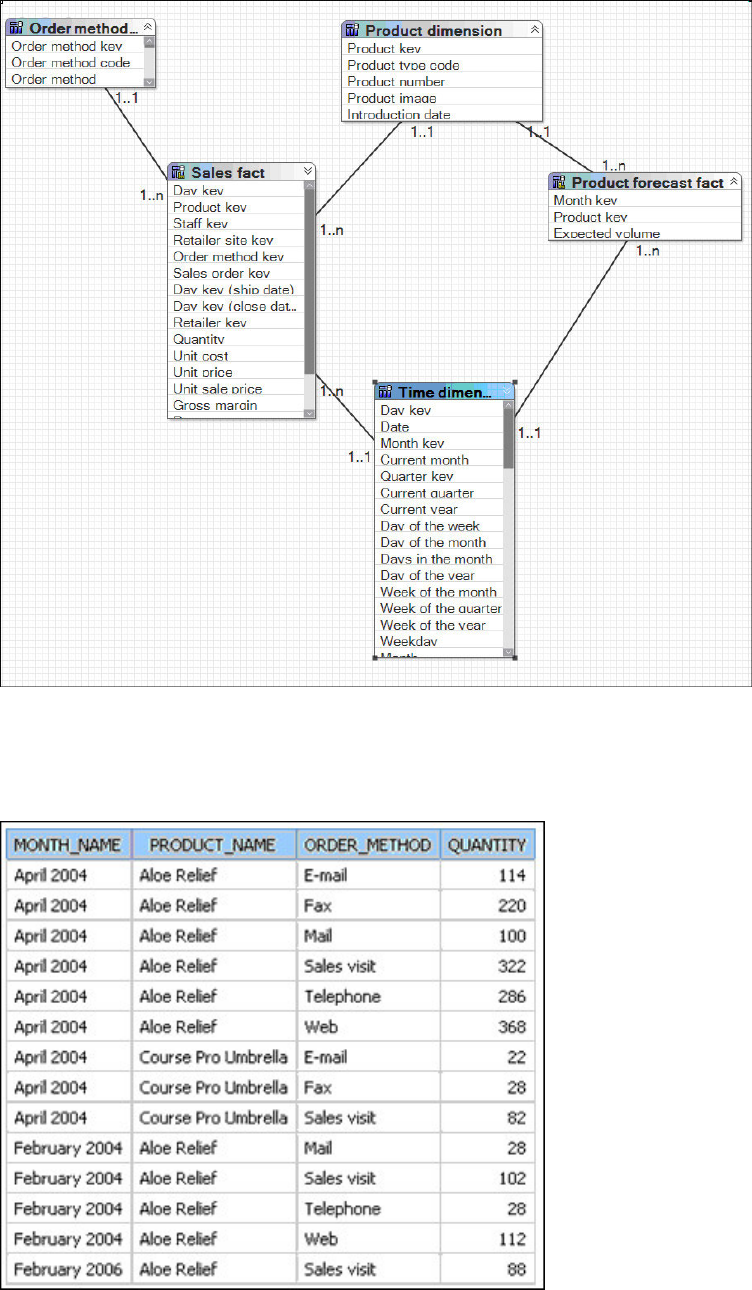Select the PRODUCT_NAME column header

[214, 845]
